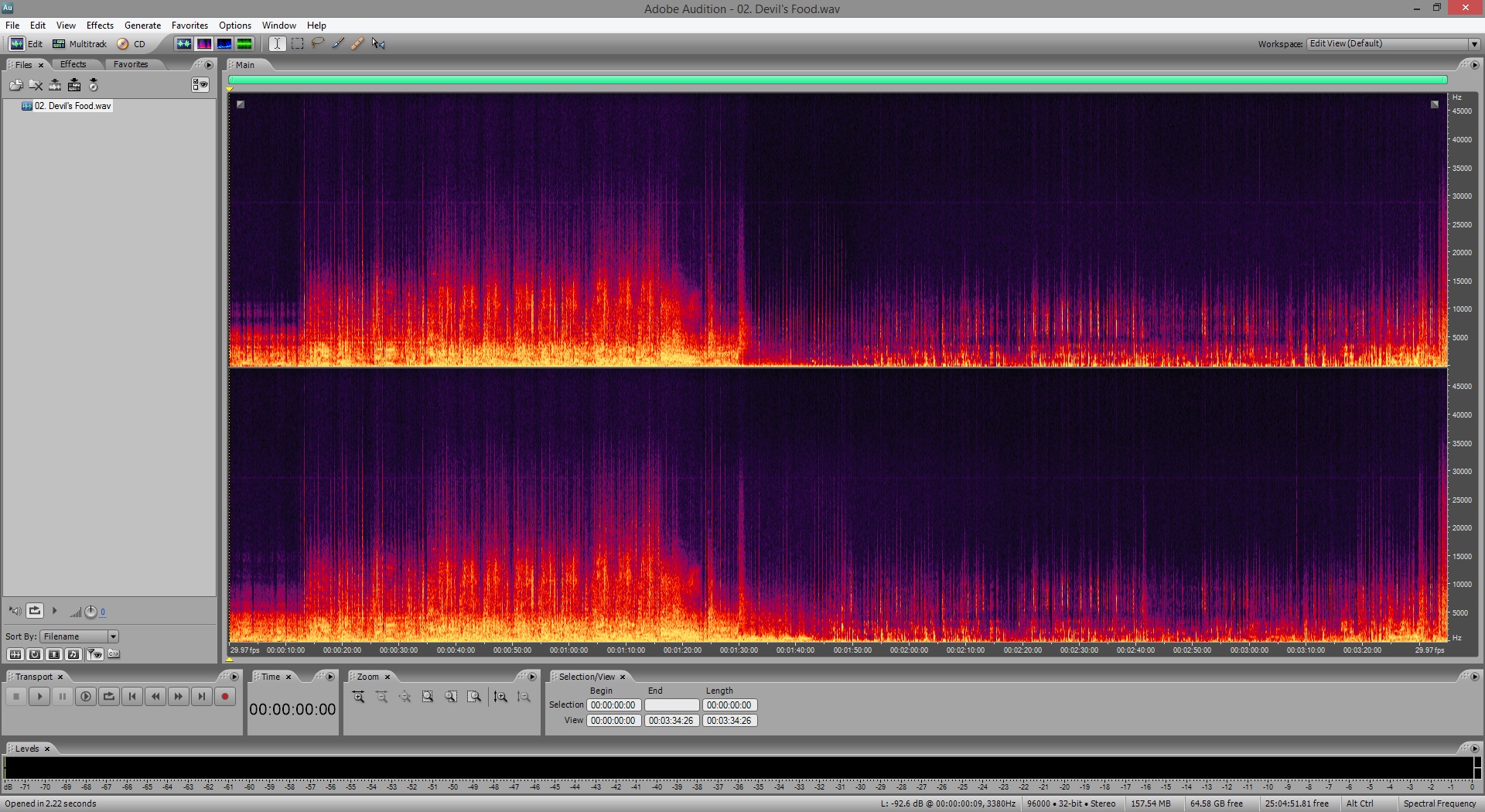Select the Time Selection tool
The height and width of the screenshot is (812, 1485).
[x=277, y=44]
